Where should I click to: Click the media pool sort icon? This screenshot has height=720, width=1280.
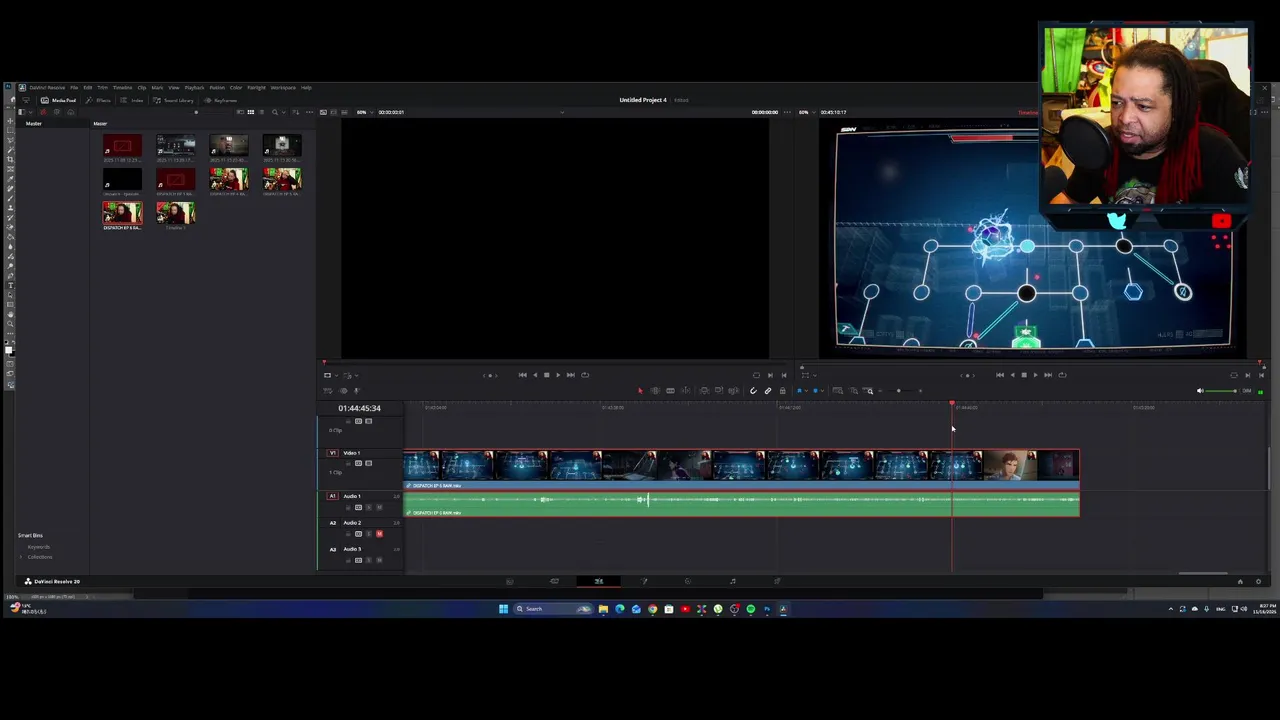[296, 112]
